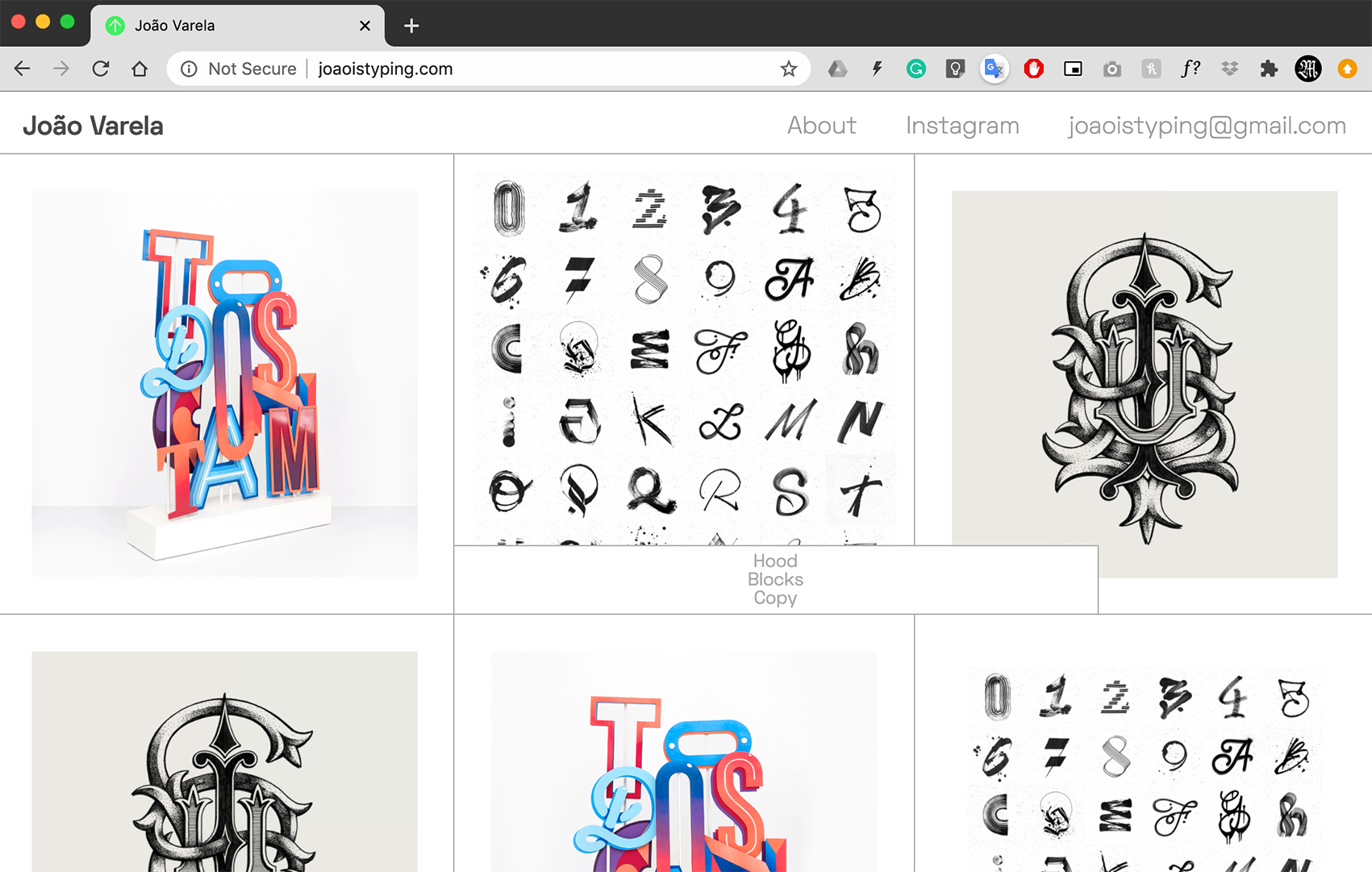Open the colorful 3D lettering sculpture thumbnail
Viewport: 1372px width, 872px height.
tap(225, 384)
